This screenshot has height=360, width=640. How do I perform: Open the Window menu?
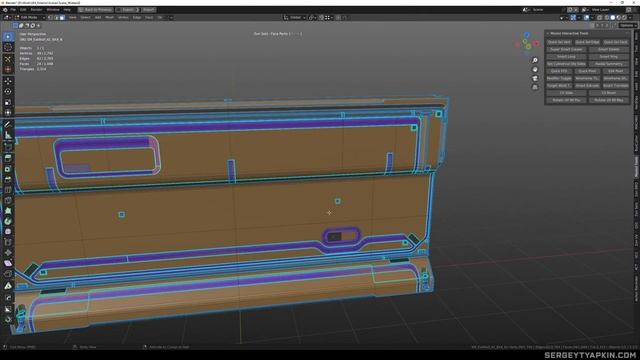pyautogui.click(x=53, y=10)
